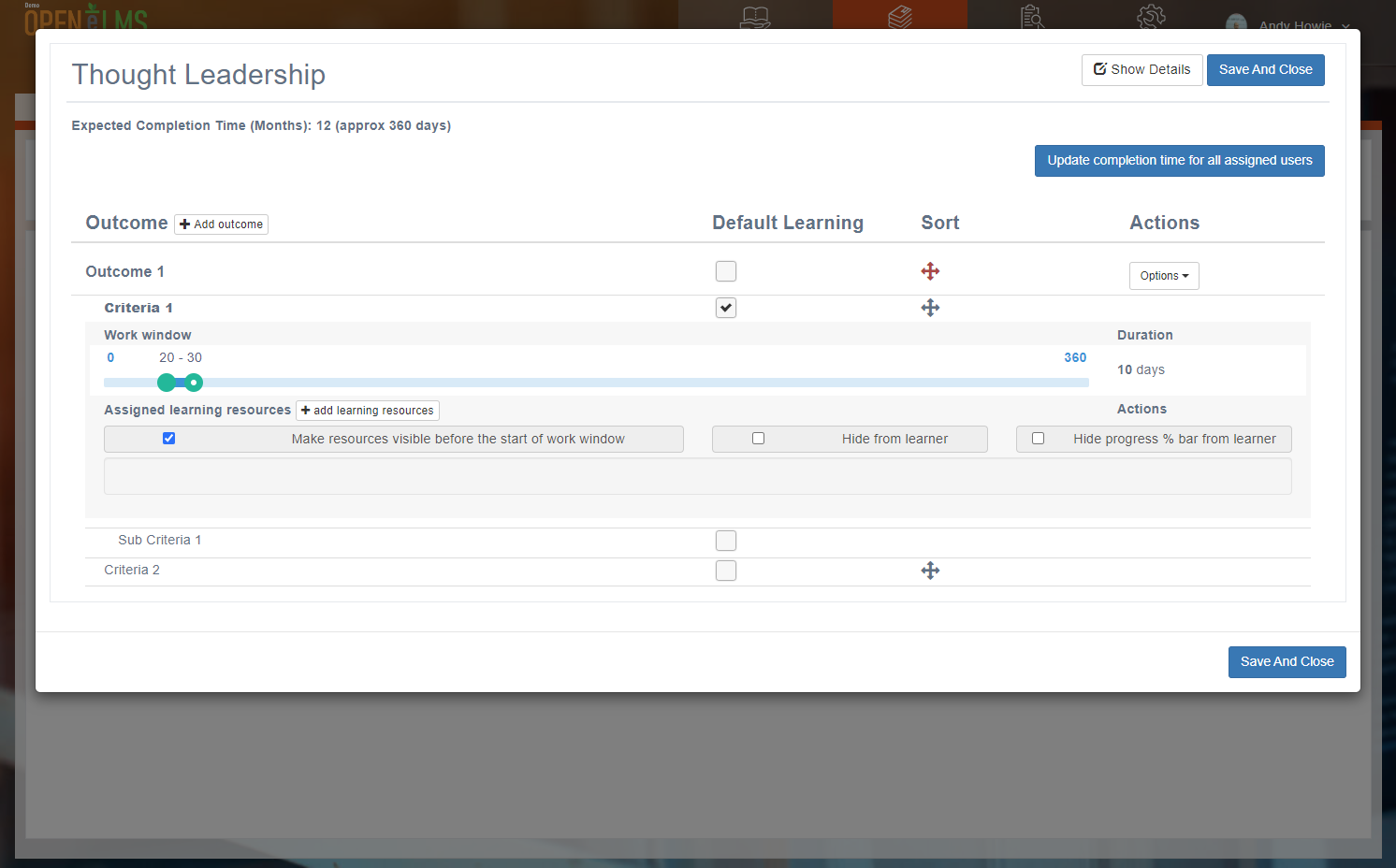Click the sort move icon for Criteria 1
The width and height of the screenshot is (1396, 868).
(x=930, y=308)
